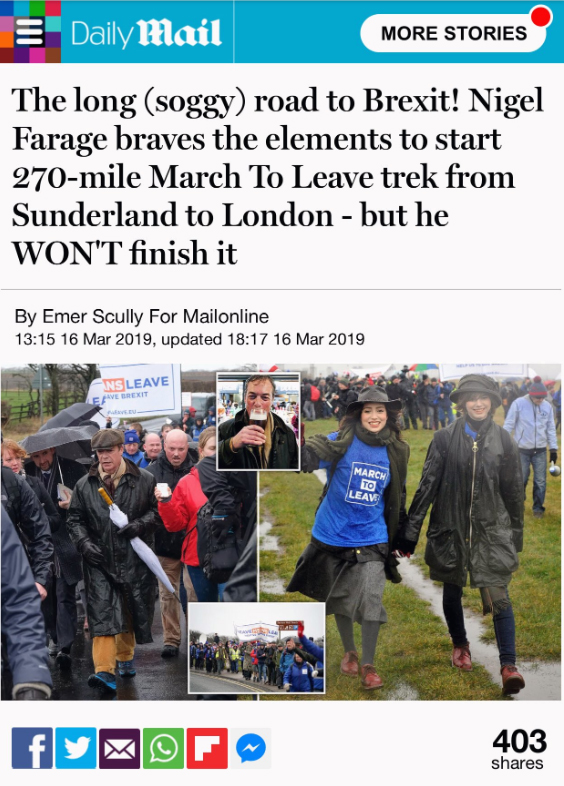This screenshot has height=786, width=564.
Task: Open the inset photo of marching crowd
Action: coord(257,648)
